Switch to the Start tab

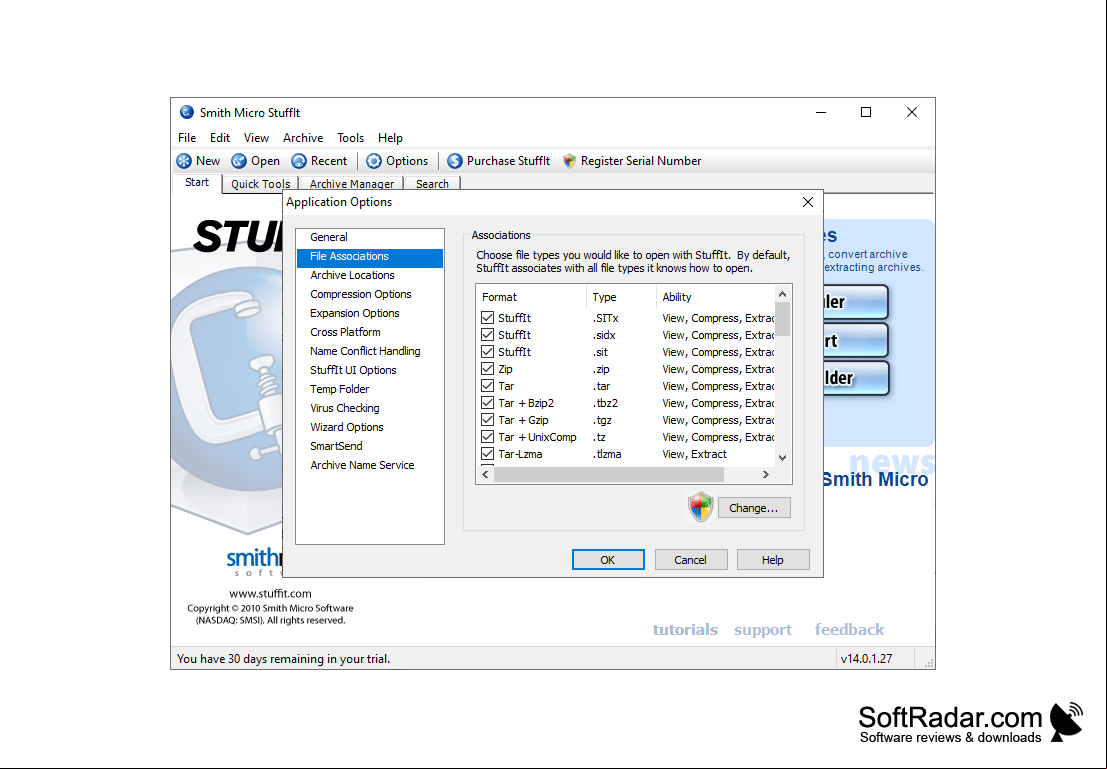[x=197, y=182]
